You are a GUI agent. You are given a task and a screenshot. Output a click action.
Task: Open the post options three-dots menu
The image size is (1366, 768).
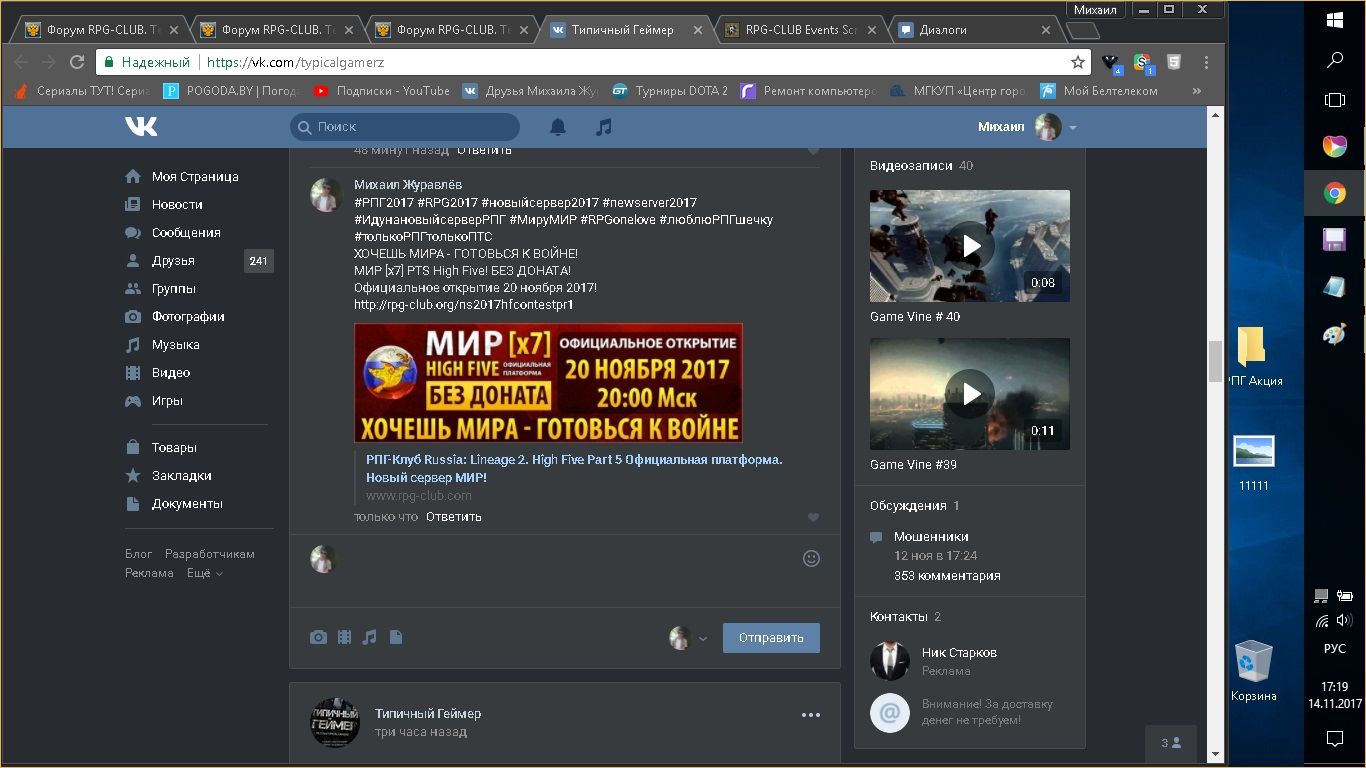[x=811, y=715]
